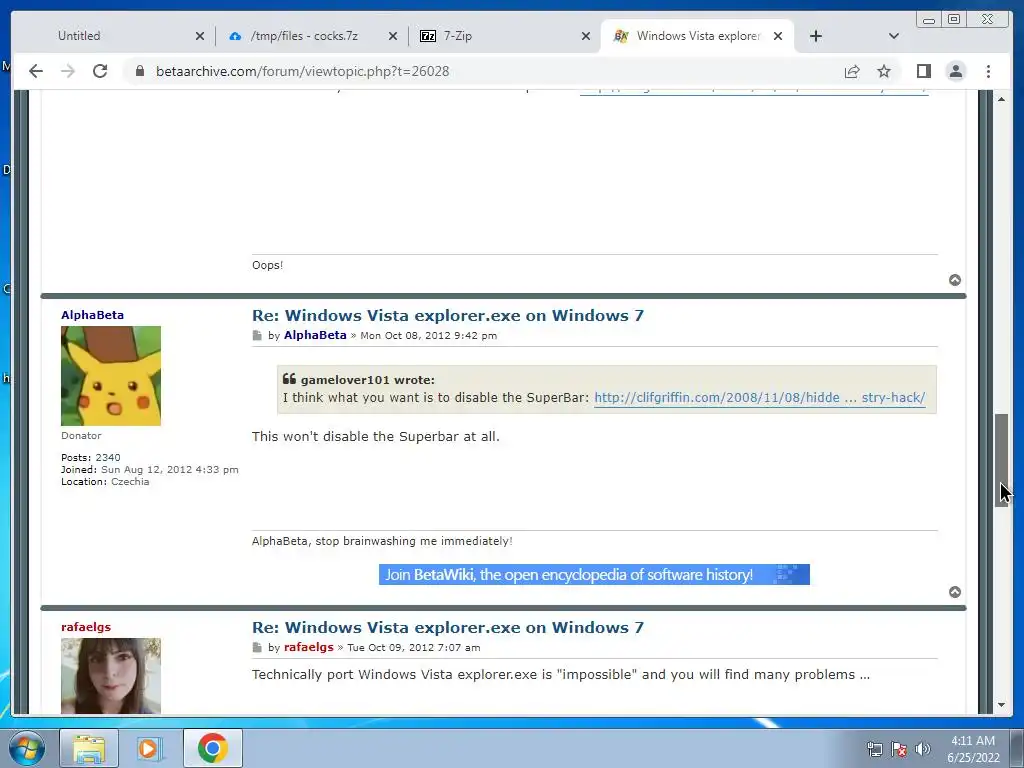Open rafaelgs's post title link

point(448,628)
